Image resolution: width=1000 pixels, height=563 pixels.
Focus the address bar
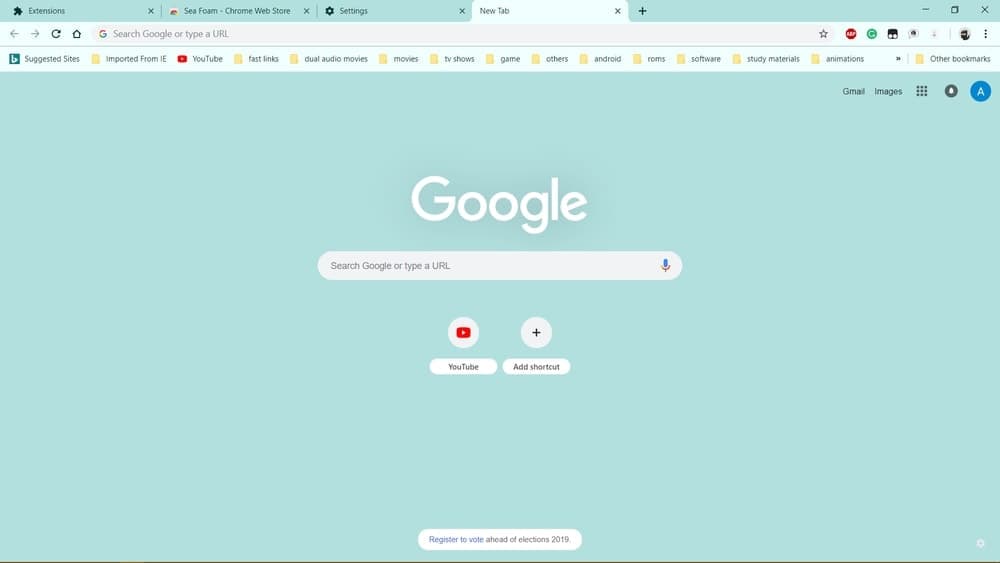pyautogui.click(x=462, y=34)
